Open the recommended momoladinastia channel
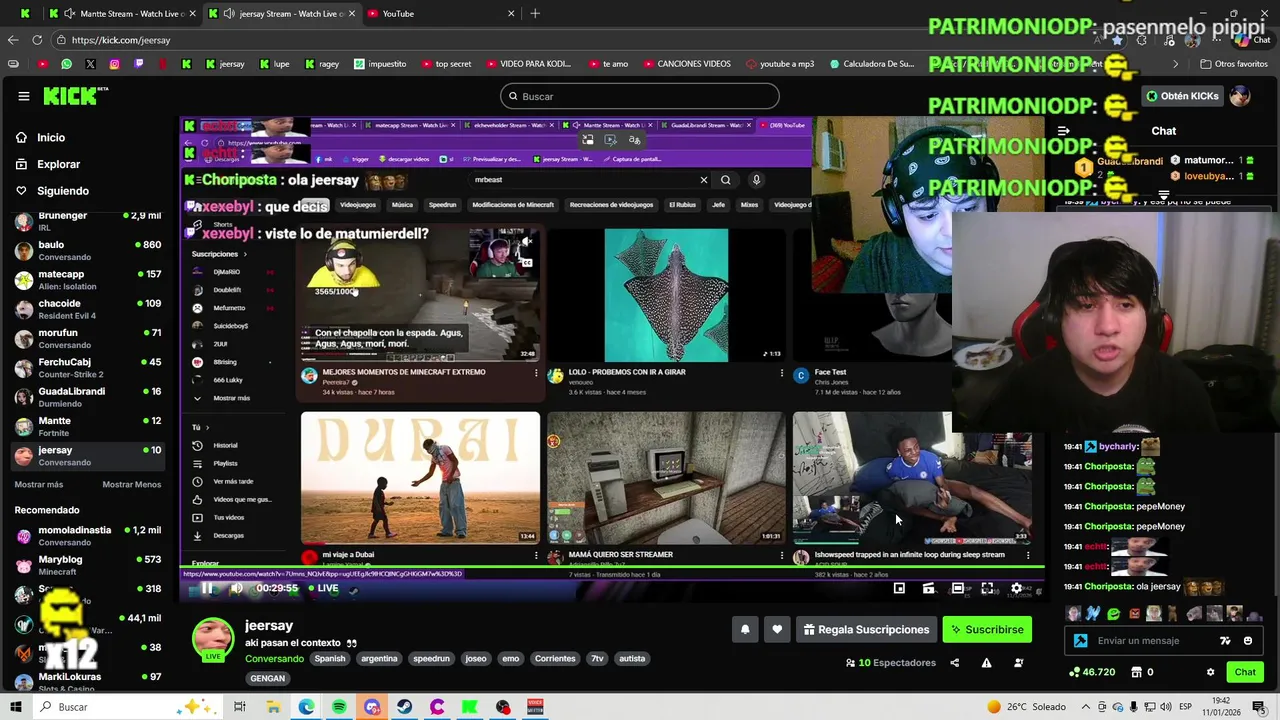The height and width of the screenshot is (720, 1280). [88, 536]
